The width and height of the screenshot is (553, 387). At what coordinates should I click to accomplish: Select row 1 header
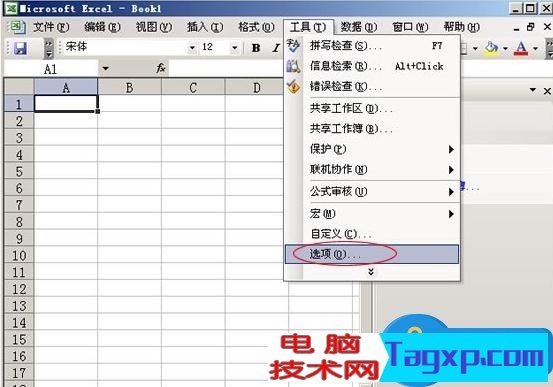pos(19,104)
